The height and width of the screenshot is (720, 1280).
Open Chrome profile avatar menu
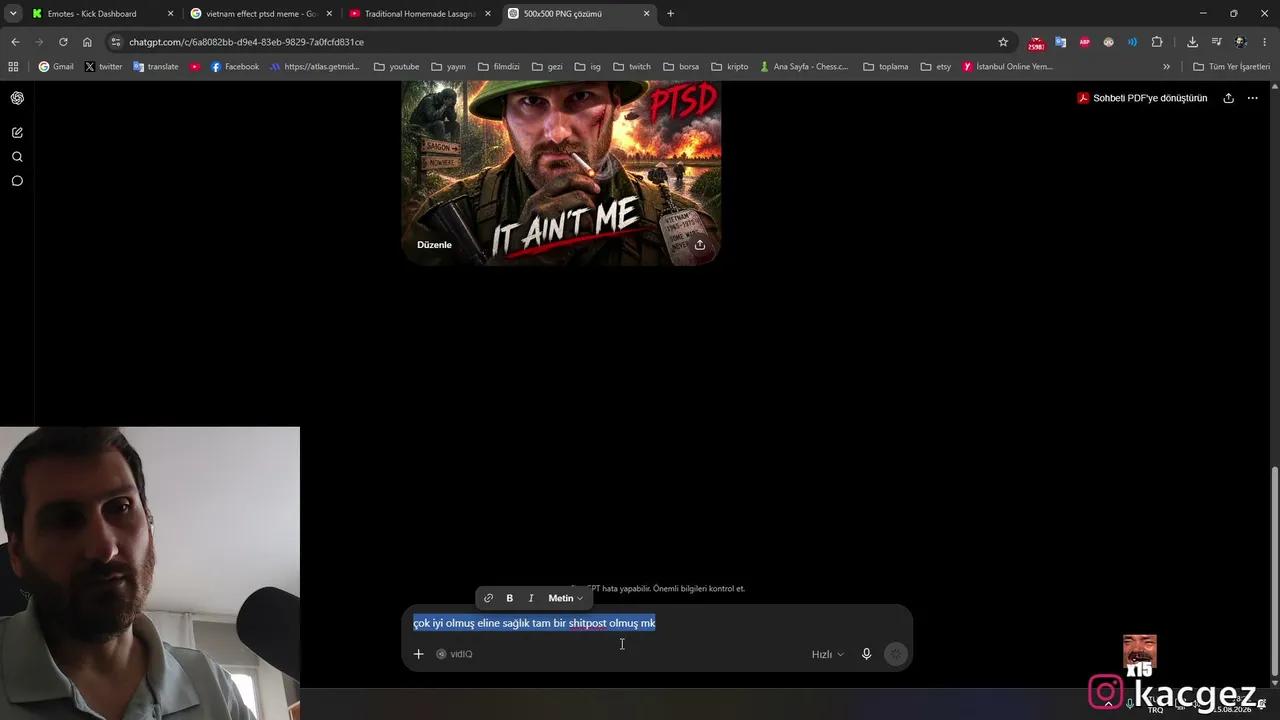pos(1240,42)
